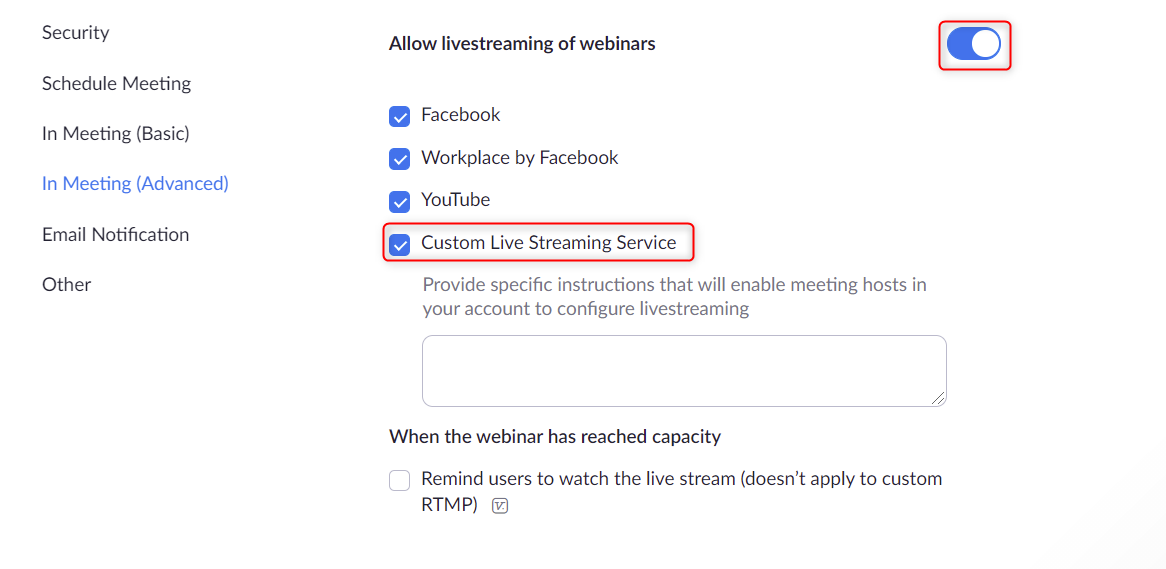This screenshot has width=1166, height=569.
Task: Click the When the webinar has reached capacity heading
Action: (x=555, y=437)
